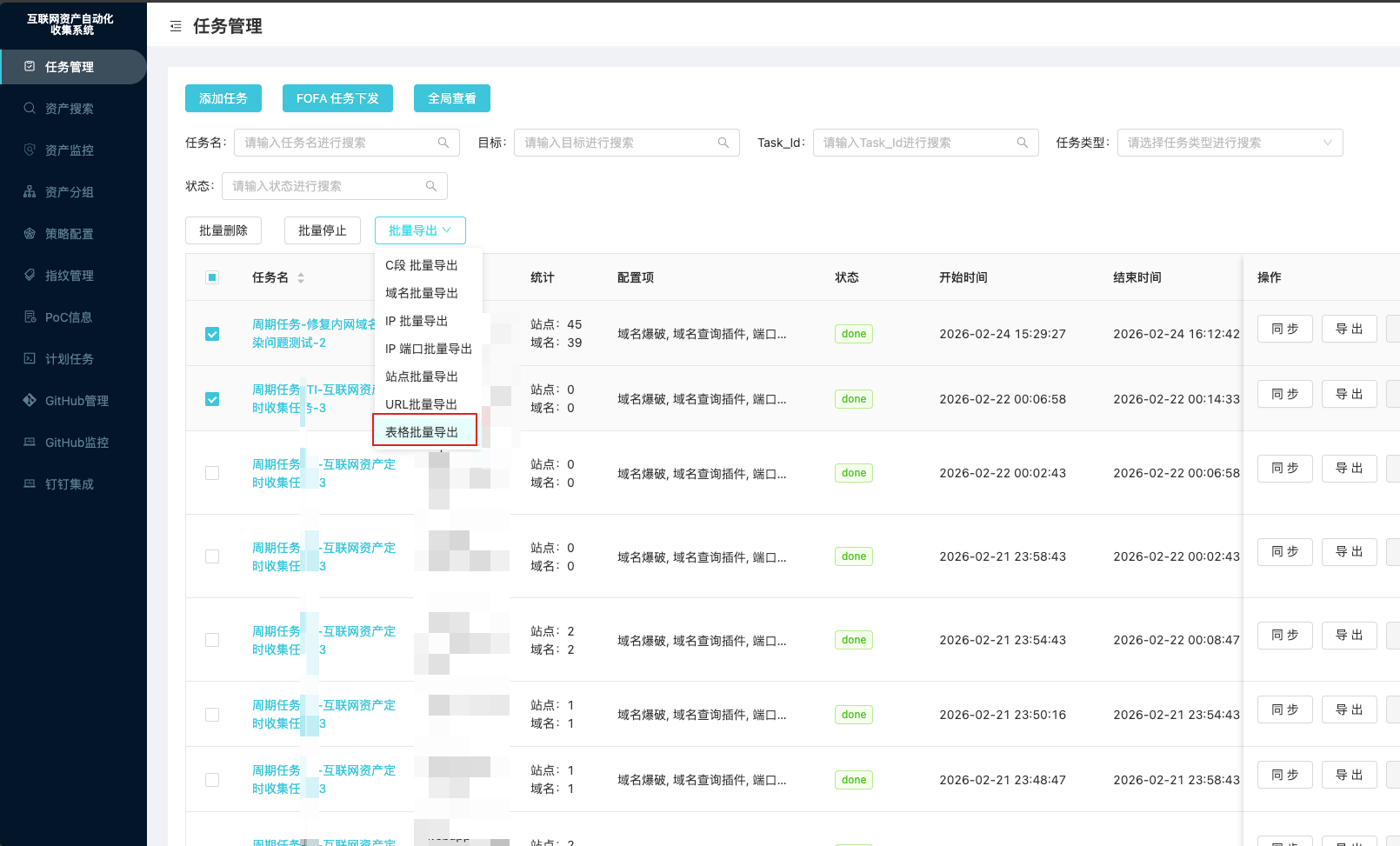Check the task started 2026-02-21 23:54:43
1400x846 pixels.
point(212,640)
